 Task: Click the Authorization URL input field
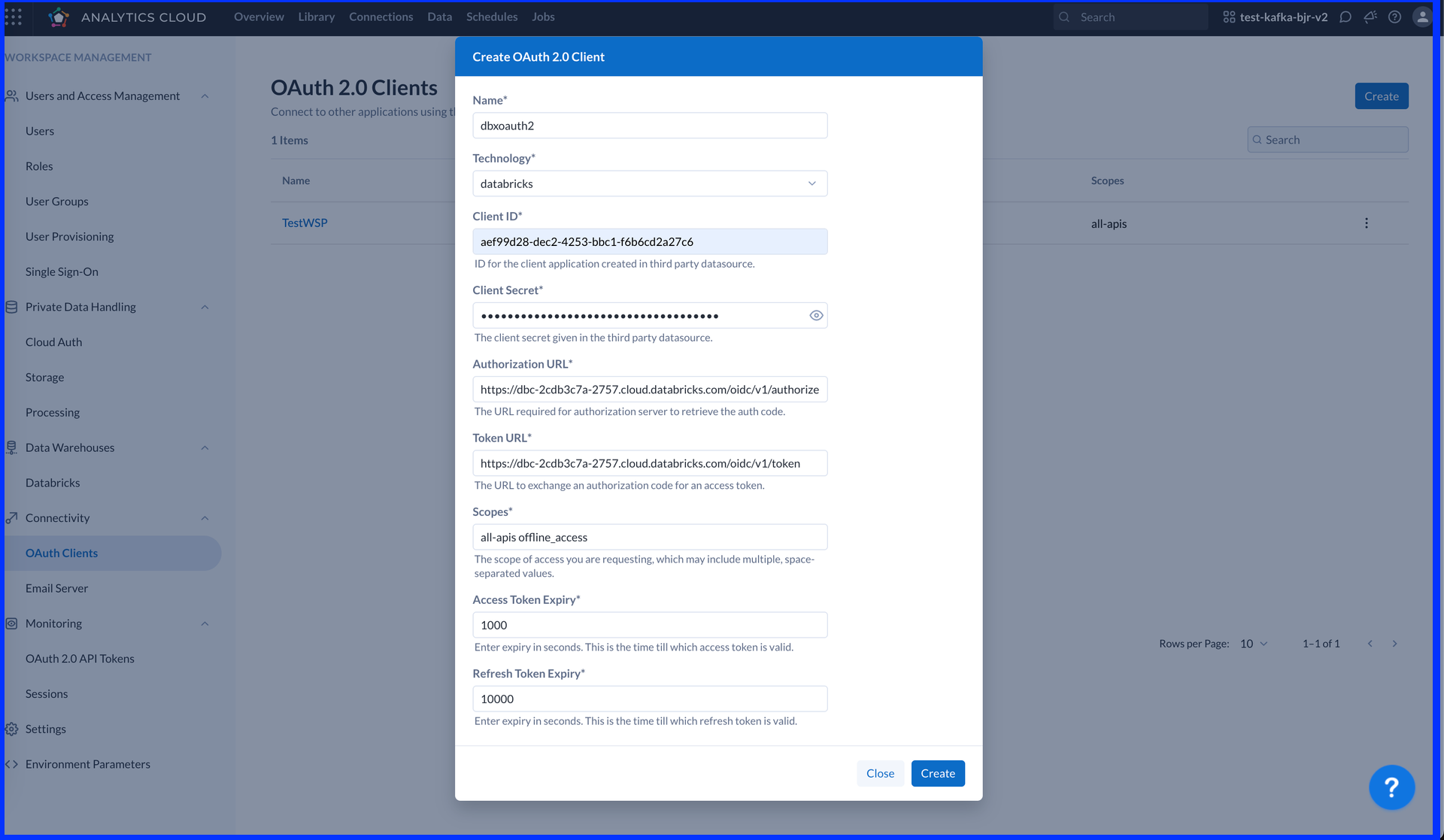[650, 390]
